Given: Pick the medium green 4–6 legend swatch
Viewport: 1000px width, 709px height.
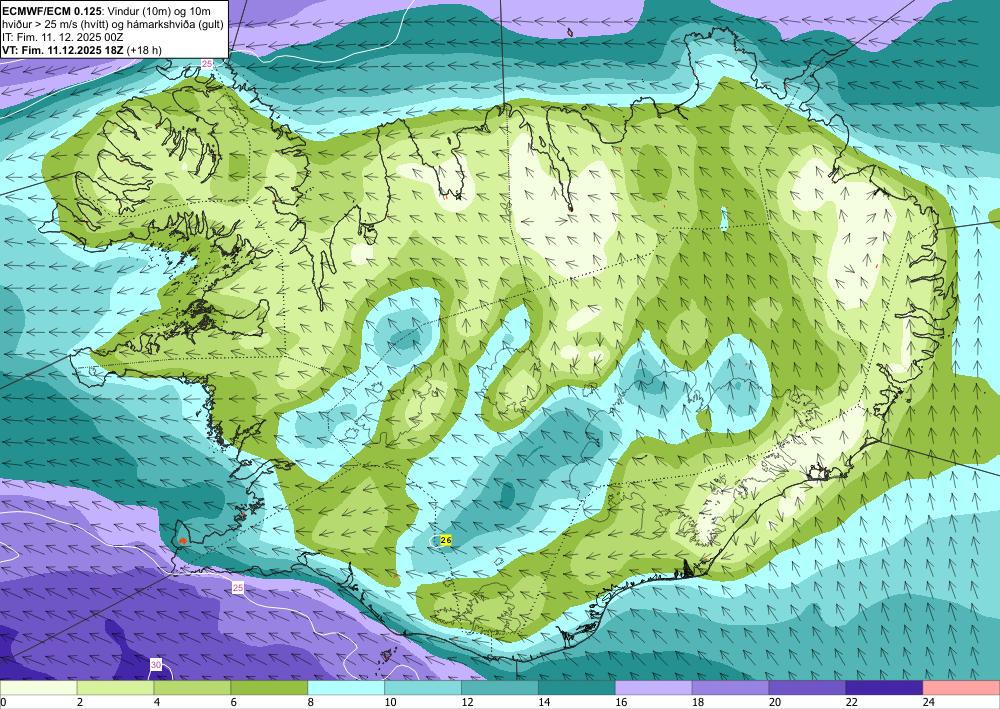Looking at the screenshot, I should (x=192, y=688).
